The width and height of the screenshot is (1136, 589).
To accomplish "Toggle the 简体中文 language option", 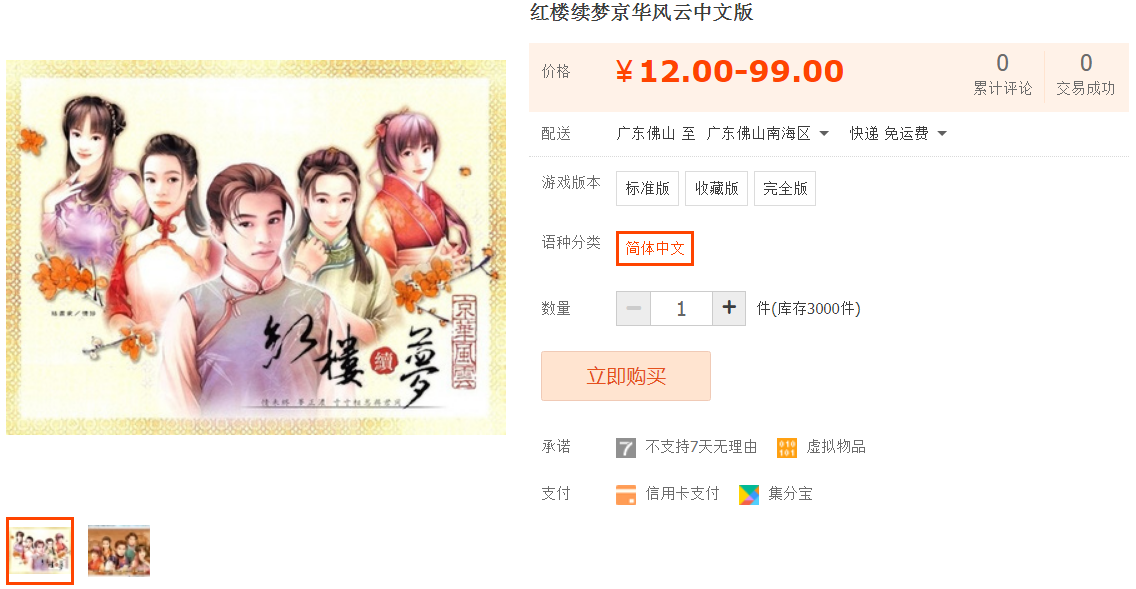I will click(x=655, y=248).
